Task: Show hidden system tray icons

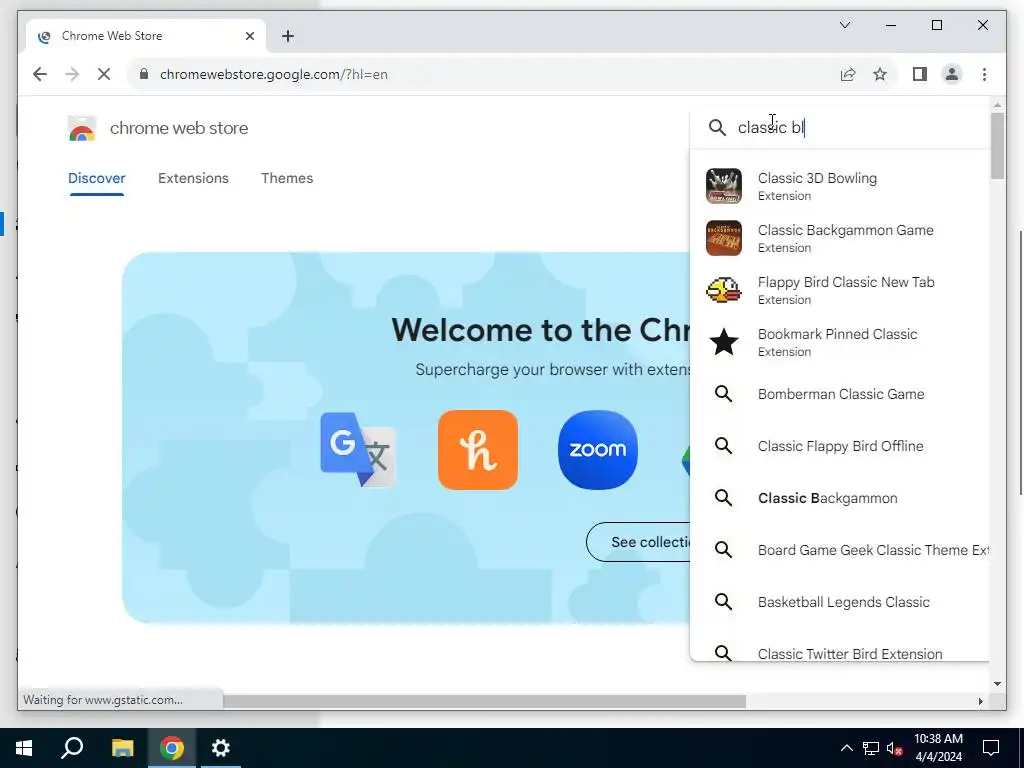Action: (x=846, y=748)
